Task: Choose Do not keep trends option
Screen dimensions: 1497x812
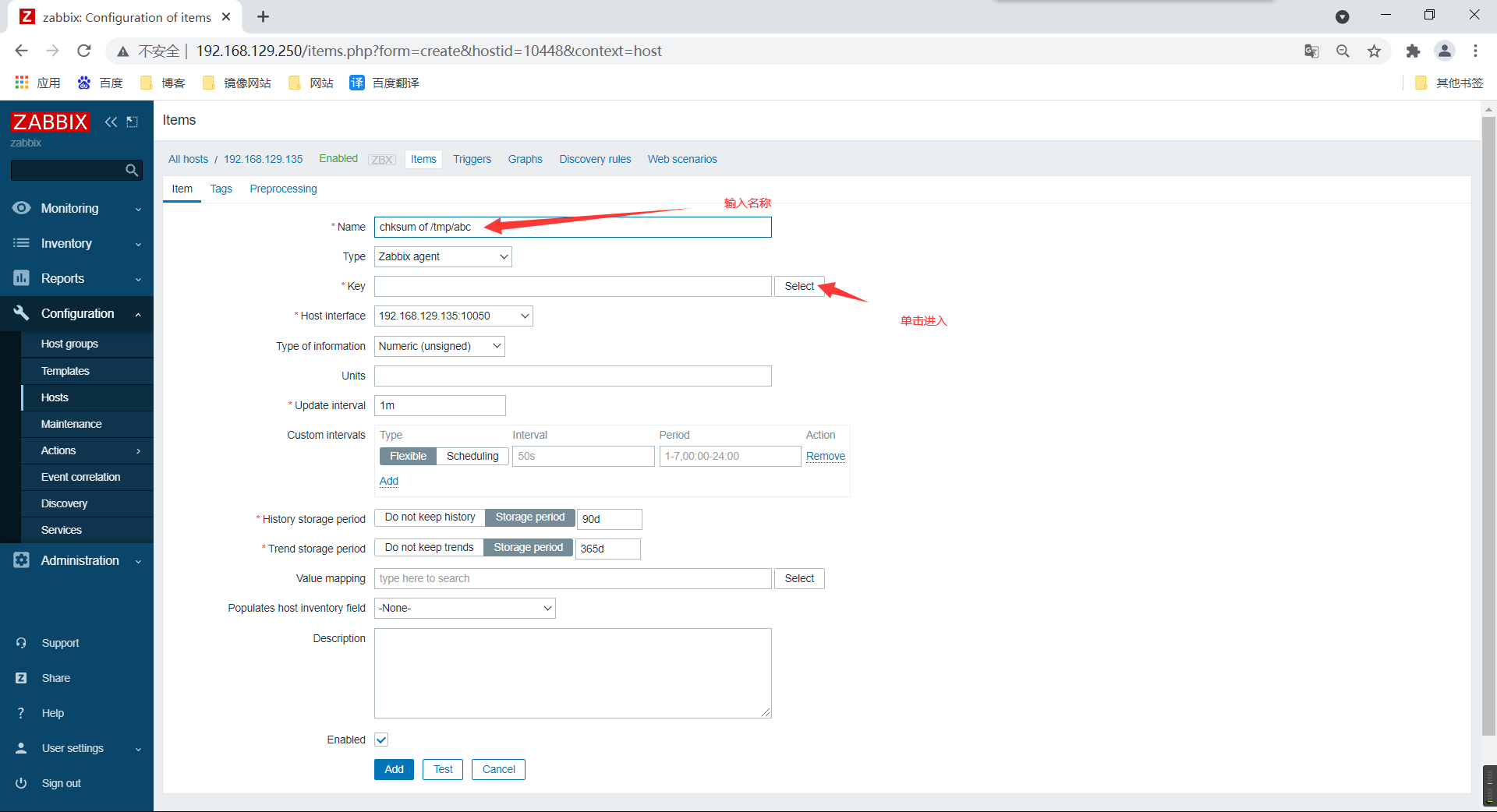Action: (429, 548)
